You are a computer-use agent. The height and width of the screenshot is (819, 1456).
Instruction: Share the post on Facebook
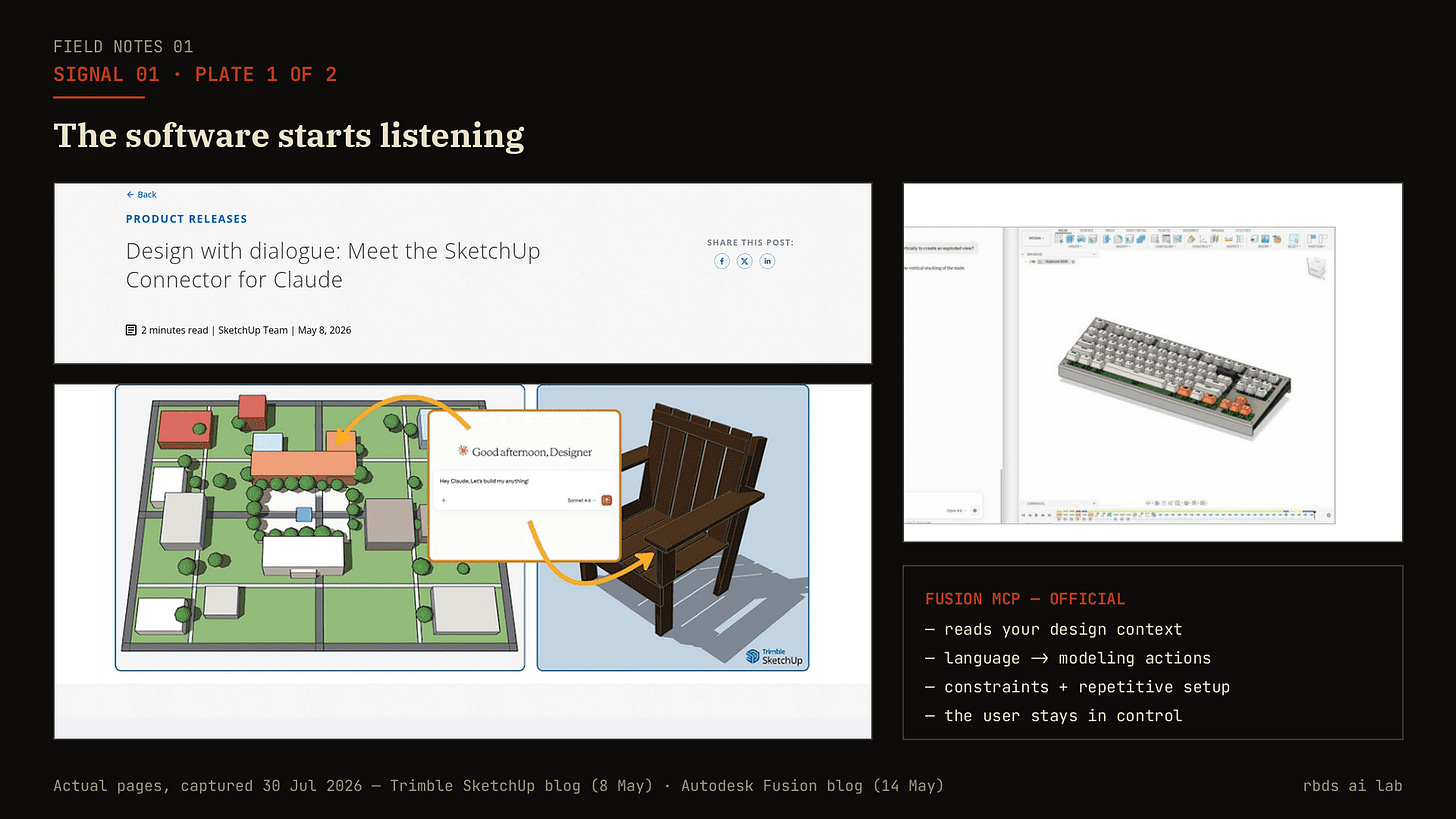[x=722, y=261]
